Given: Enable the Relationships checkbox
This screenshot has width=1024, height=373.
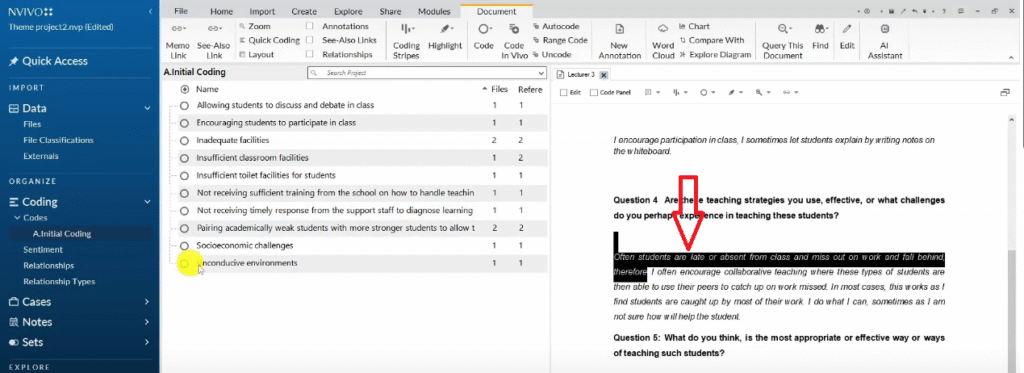Looking at the screenshot, I should click(x=310, y=55).
